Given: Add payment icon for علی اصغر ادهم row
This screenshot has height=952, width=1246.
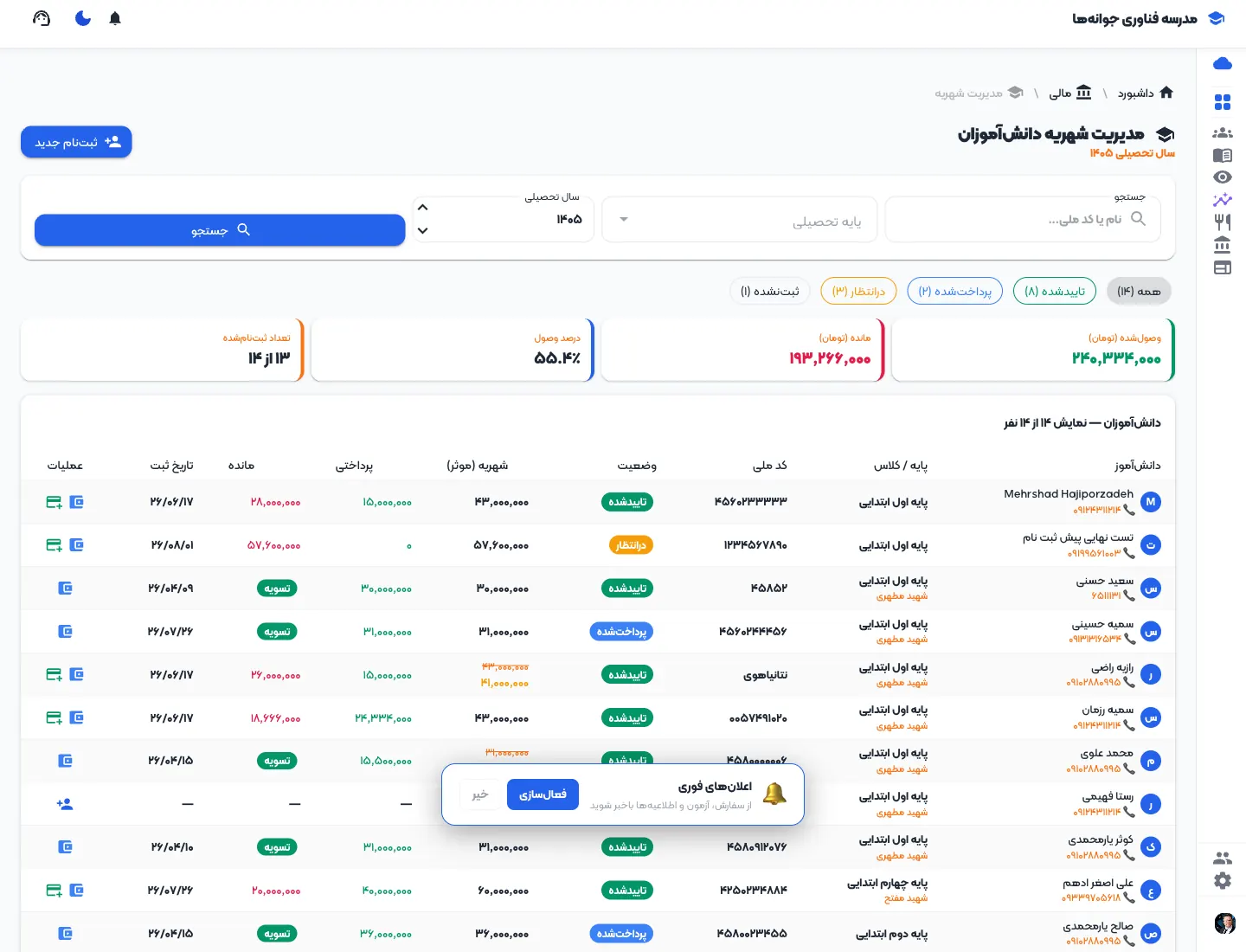Looking at the screenshot, I should click(54, 891).
